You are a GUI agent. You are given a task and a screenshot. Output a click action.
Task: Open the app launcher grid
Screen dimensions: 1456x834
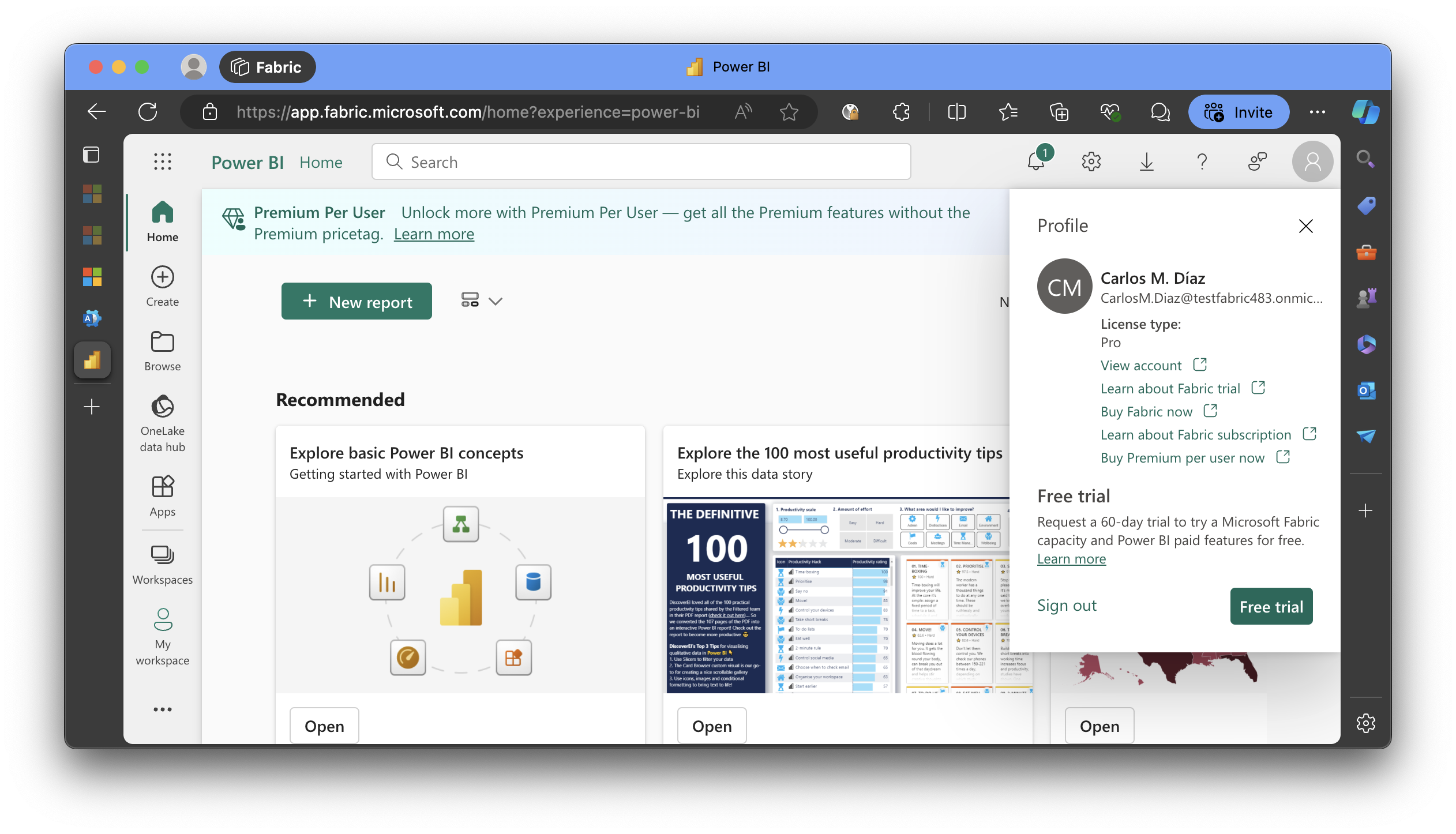pos(163,161)
